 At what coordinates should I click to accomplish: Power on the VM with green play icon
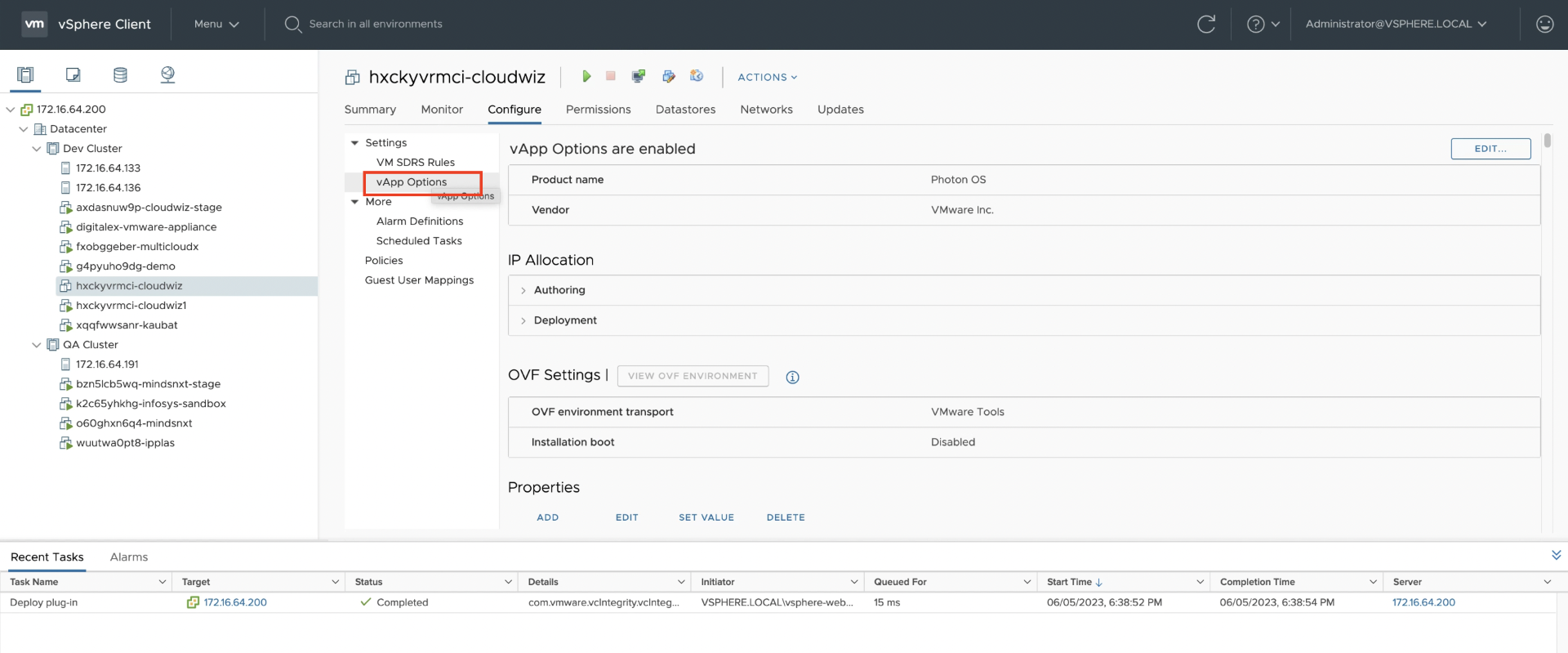tap(586, 76)
